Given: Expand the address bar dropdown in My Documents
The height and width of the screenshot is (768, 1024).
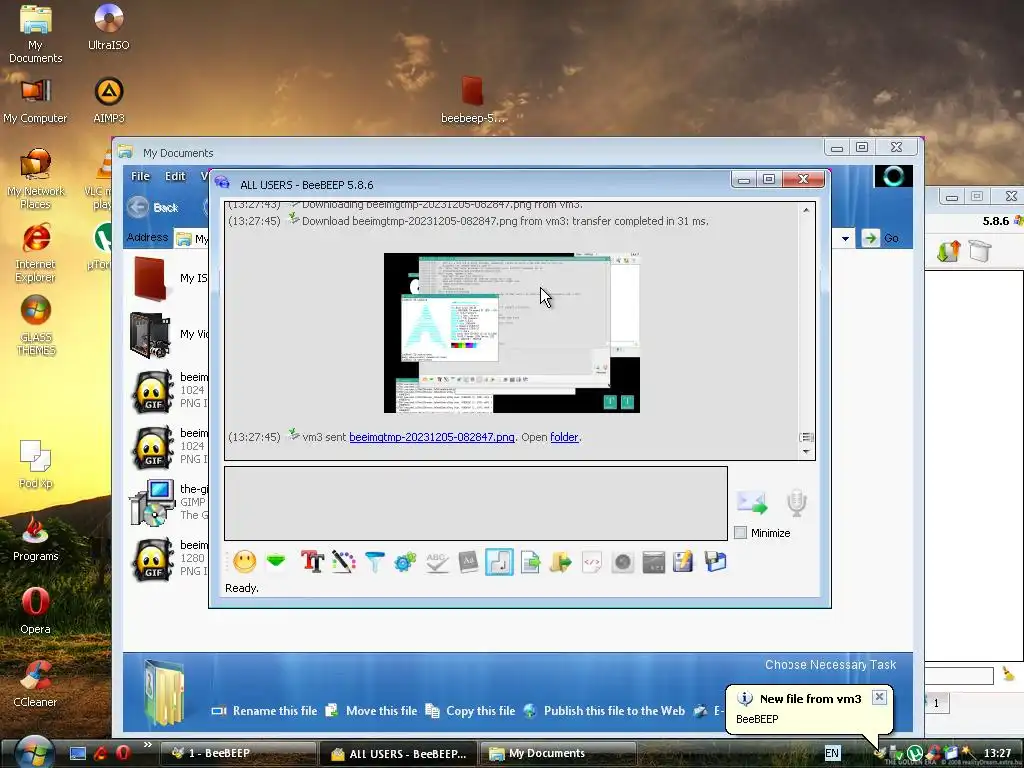Looking at the screenshot, I should click(845, 238).
